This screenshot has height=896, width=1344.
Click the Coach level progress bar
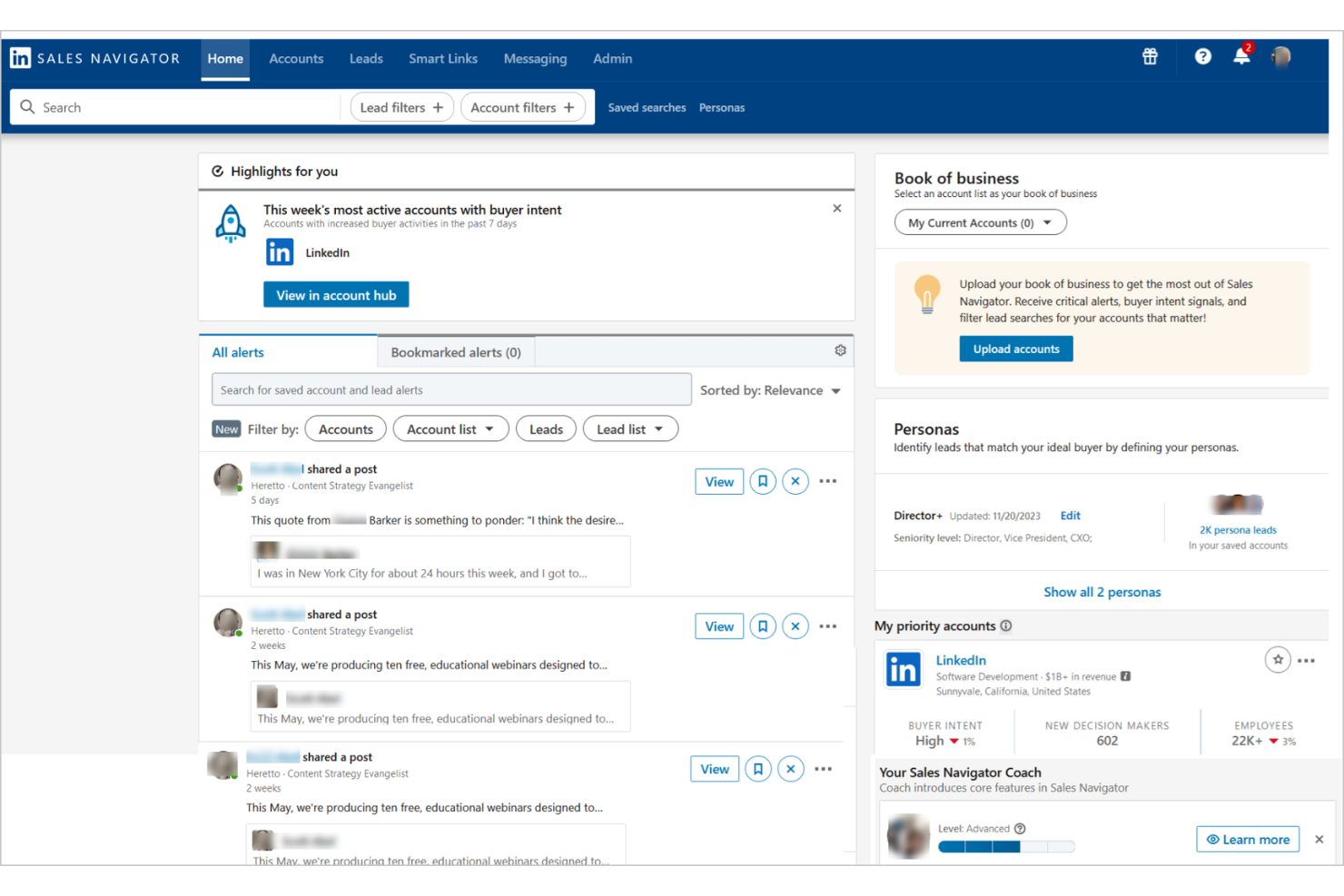1006,847
